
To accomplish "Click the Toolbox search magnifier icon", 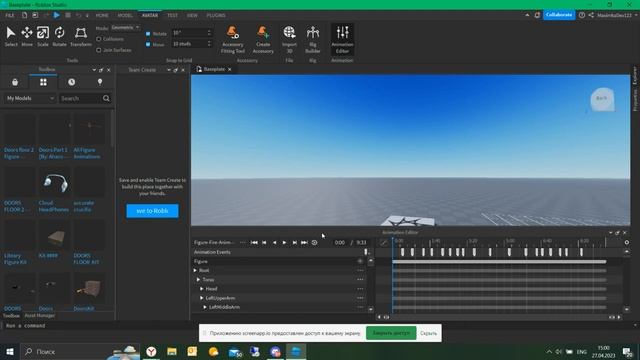I will click(106, 98).
